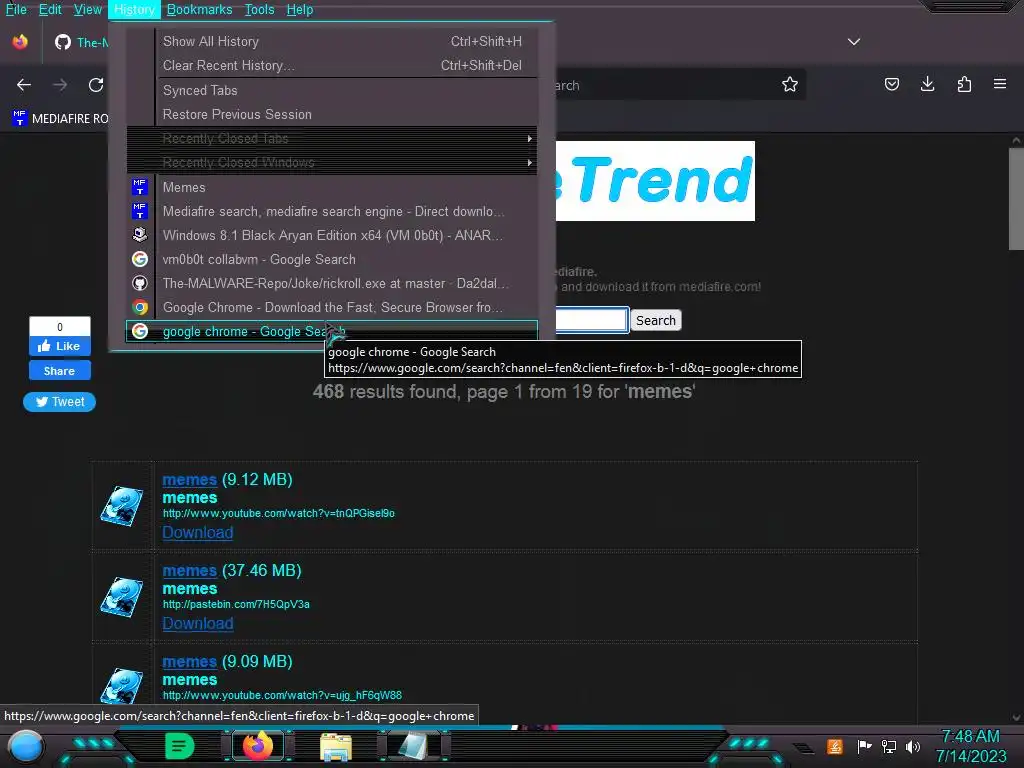Image resolution: width=1024 pixels, height=768 pixels.
Task: Open the memes (9.09 MB) title link
Action: click(x=189, y=661)
